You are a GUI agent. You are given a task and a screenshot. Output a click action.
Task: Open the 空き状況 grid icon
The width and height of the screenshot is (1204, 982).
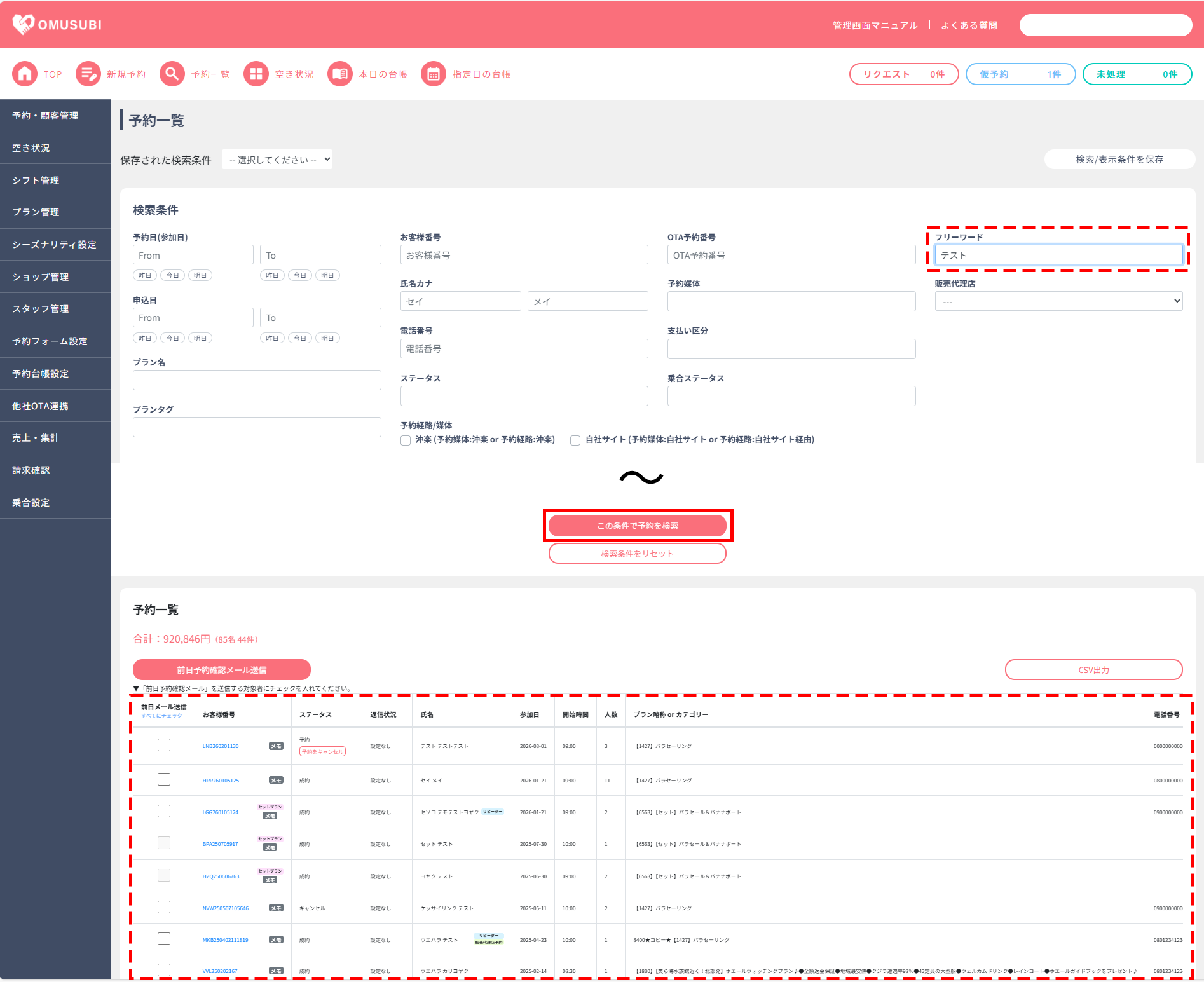[x=256, y=74]
